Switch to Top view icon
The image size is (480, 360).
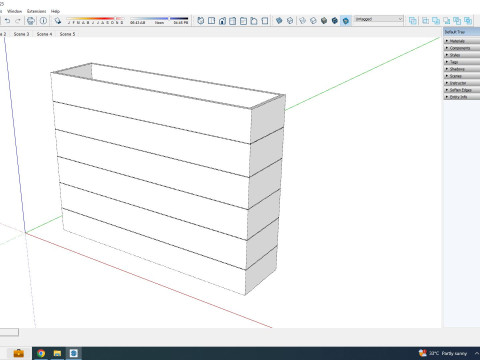(x=211, y=21)
